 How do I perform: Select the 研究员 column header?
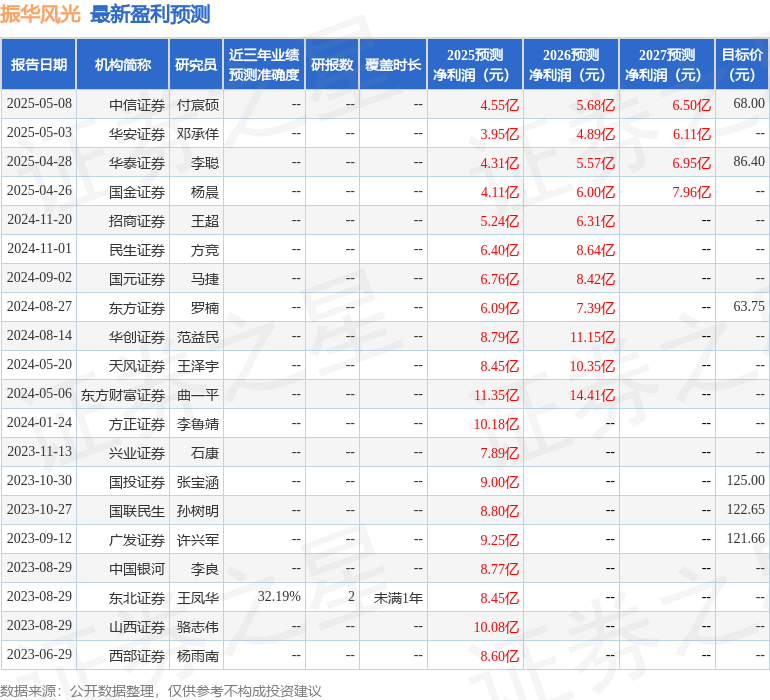196,64
